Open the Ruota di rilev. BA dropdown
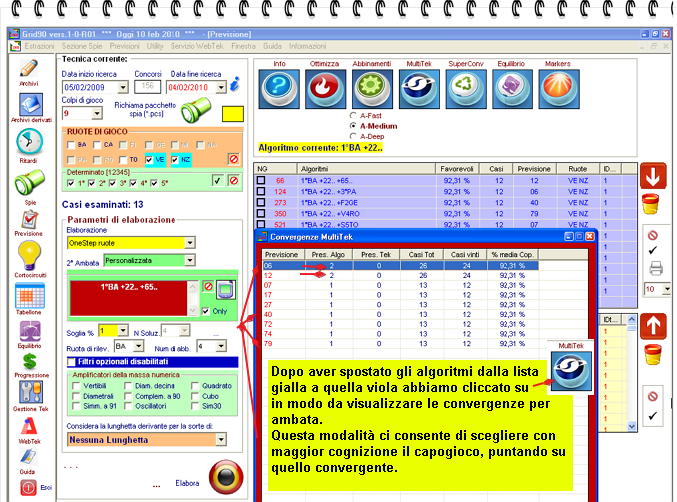Screen dimensions: 677x502 tap(139, 346)
